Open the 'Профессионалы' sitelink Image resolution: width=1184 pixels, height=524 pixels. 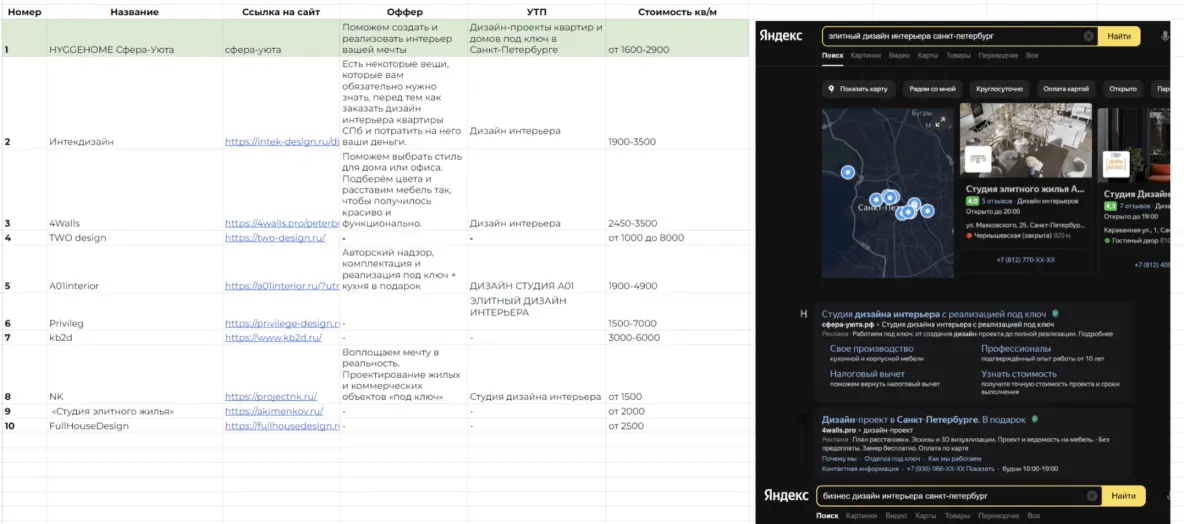[1016, 349]
